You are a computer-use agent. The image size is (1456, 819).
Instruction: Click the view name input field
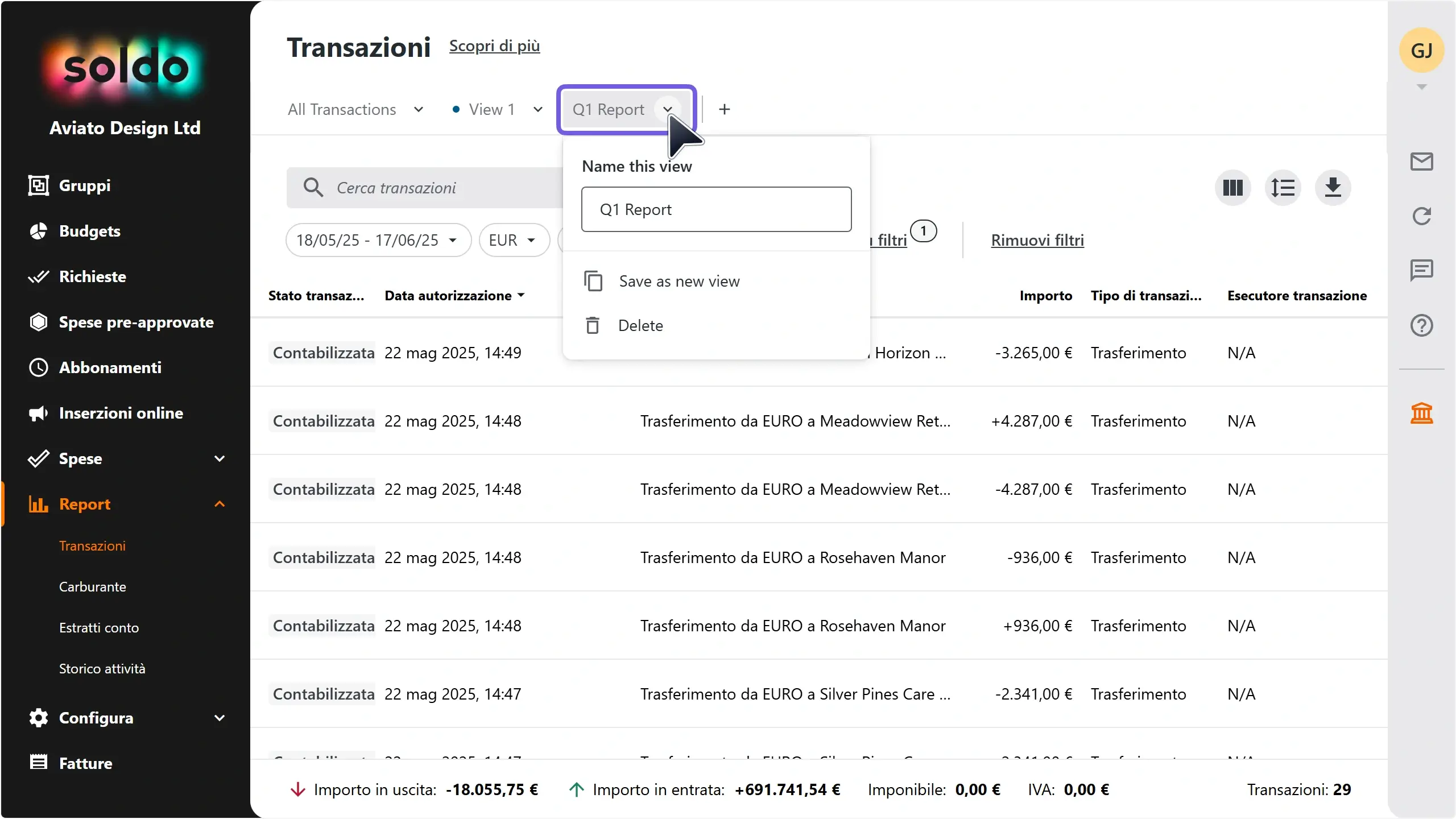[x=716, y=209]
